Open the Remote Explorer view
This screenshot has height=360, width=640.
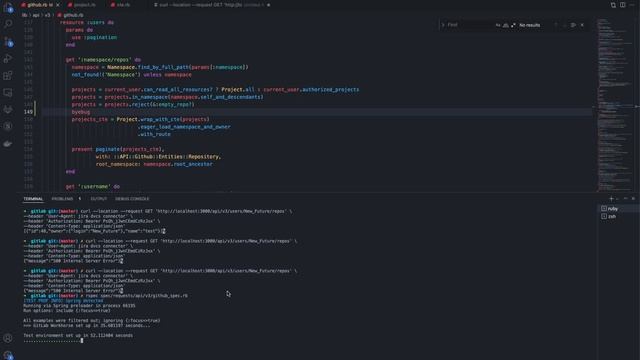point(8,93)
